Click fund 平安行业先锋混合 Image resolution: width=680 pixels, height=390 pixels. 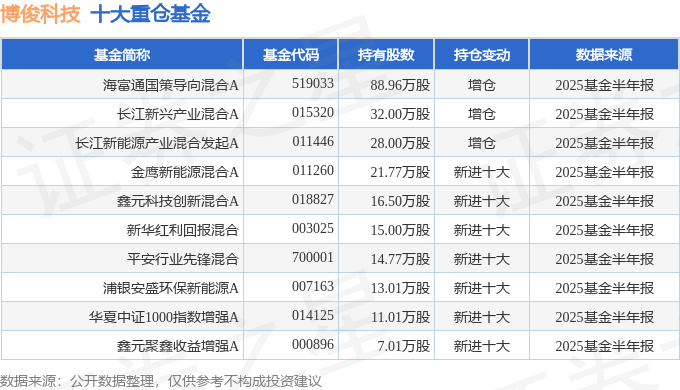coord(183,259)
